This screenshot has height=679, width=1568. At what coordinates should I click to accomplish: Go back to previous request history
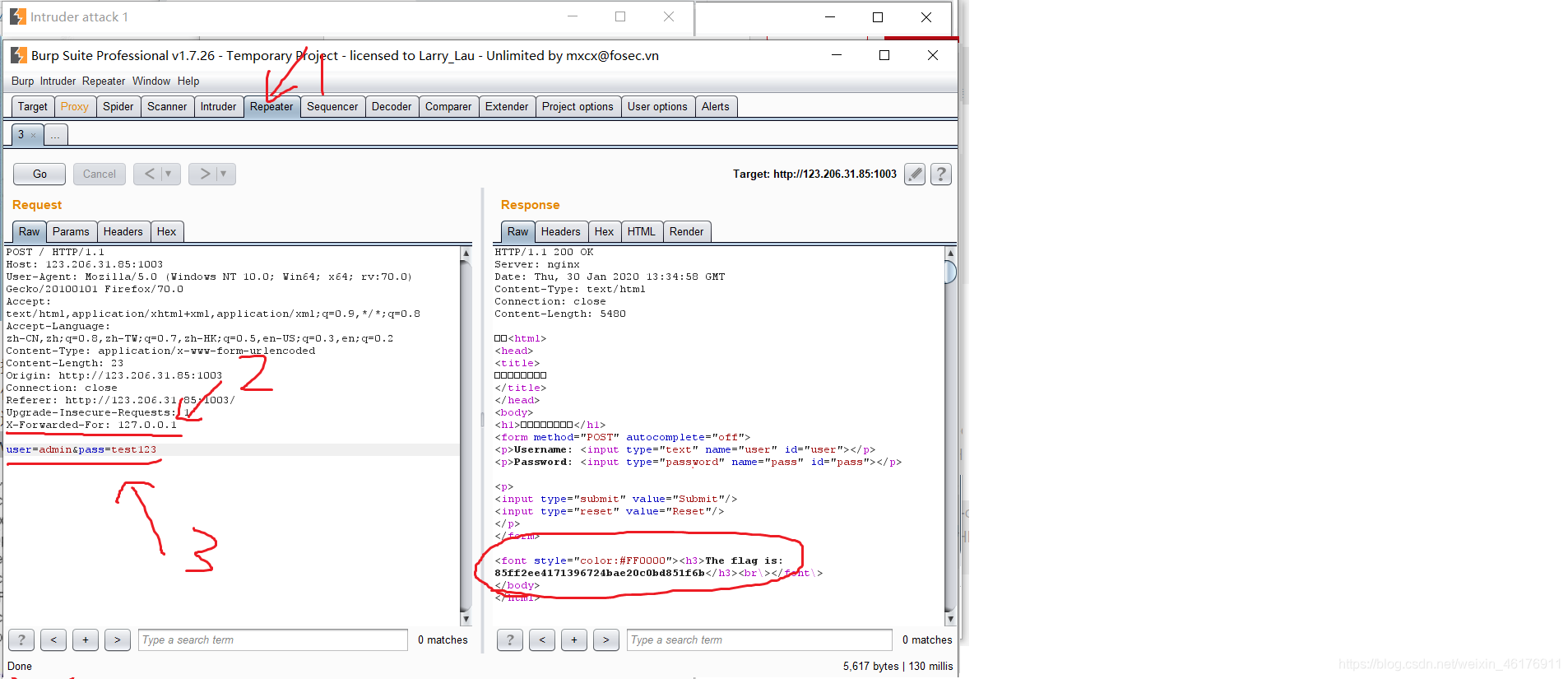tap(149, 174)
